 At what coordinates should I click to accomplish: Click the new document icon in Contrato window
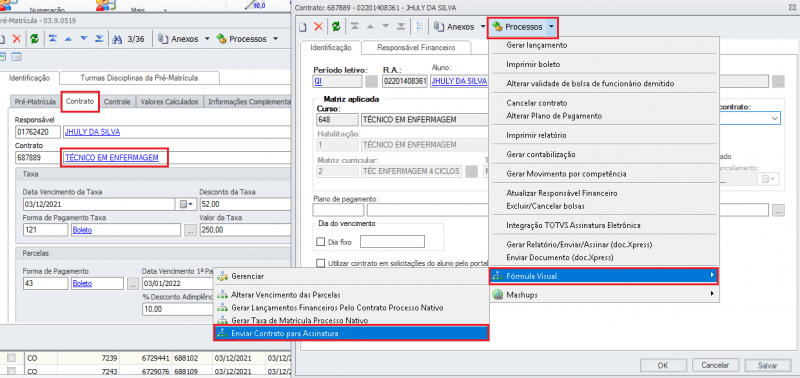(x=304, y=27)
